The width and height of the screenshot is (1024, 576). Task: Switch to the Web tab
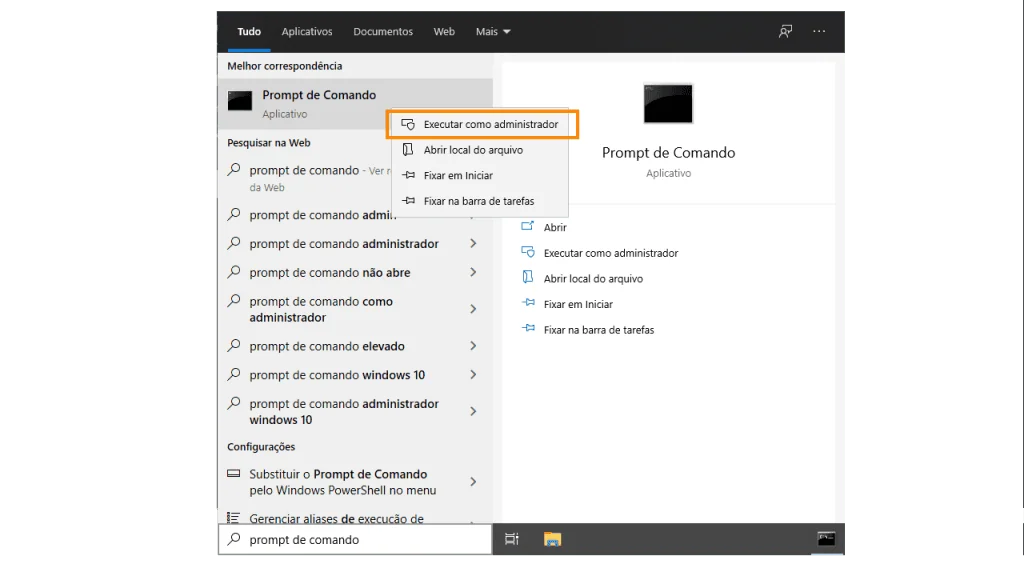tap(444, 31)
